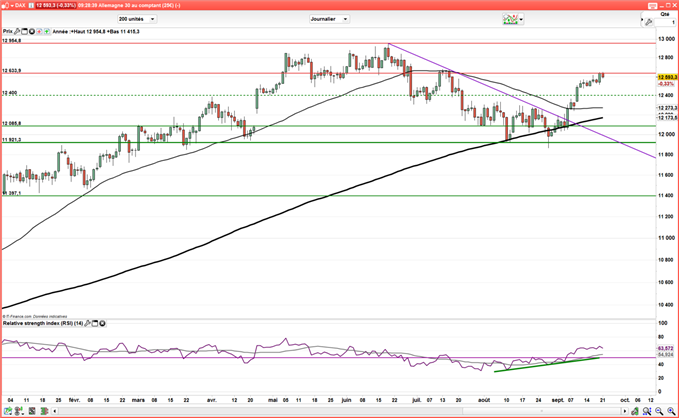Click the info icon next to DAX

click(31, 5)
